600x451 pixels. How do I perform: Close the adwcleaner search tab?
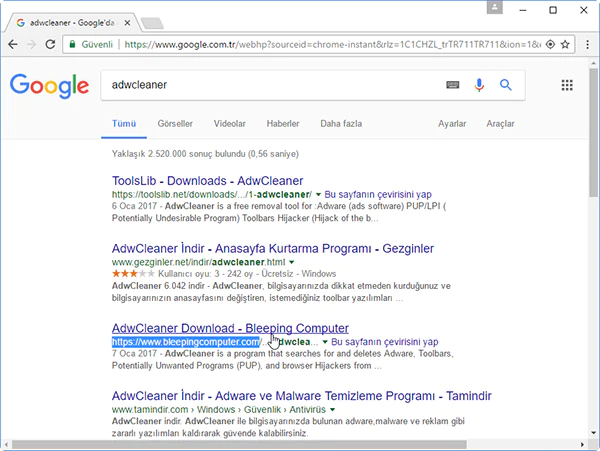127,23
